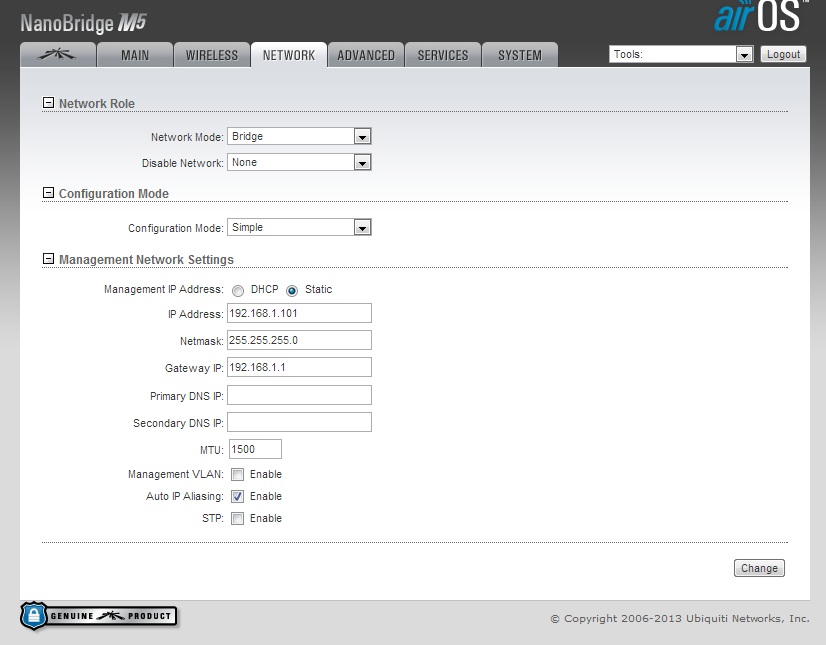
Task: Click the Management Network Settings heading
Action: [146, 260]
